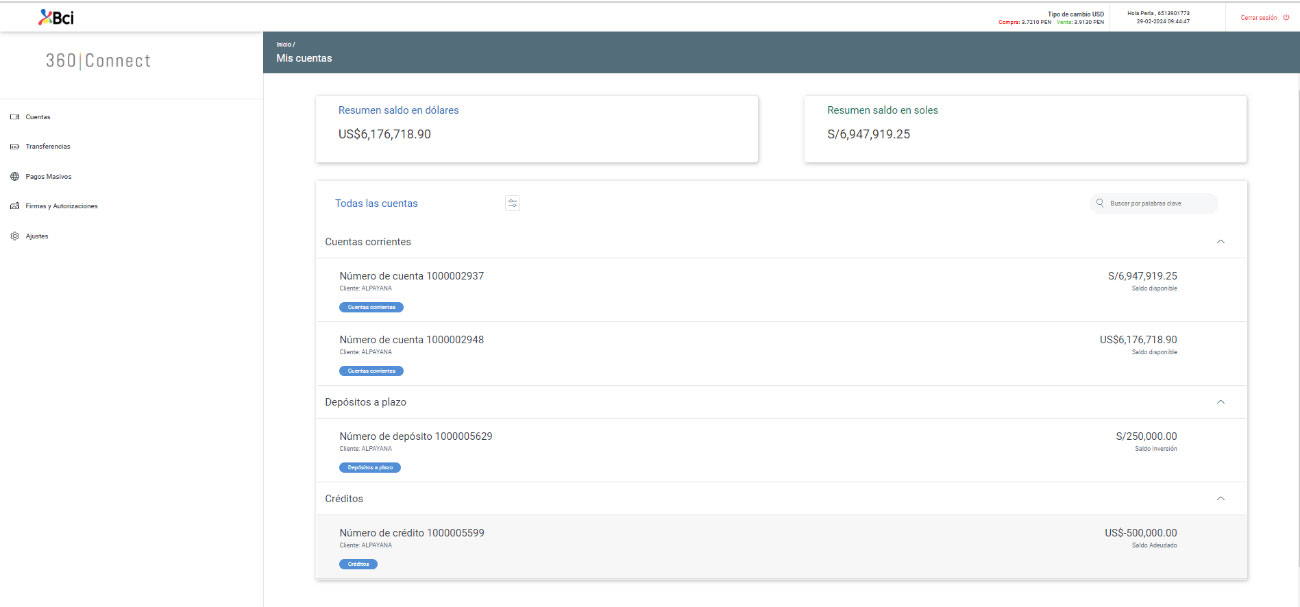This screenshot has height=607, width=1300.
Task: Click the Pagos Masivos globe icon
Action: point(14,177)
